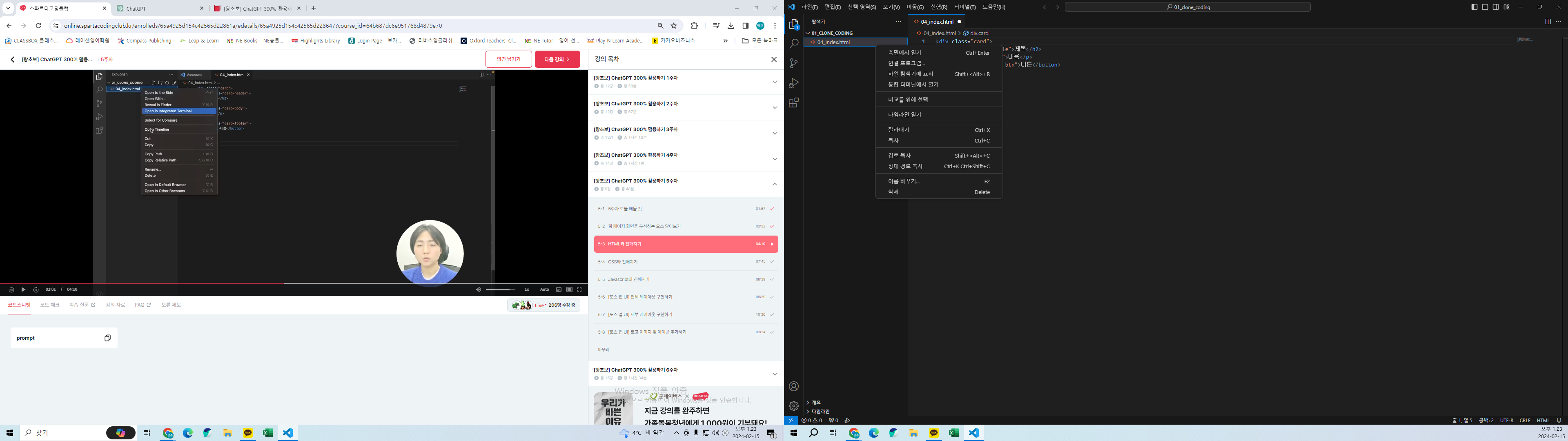Open Source Control view in VS Code
The width and height of the screenshot is (1568, 441).
point(794,63)
